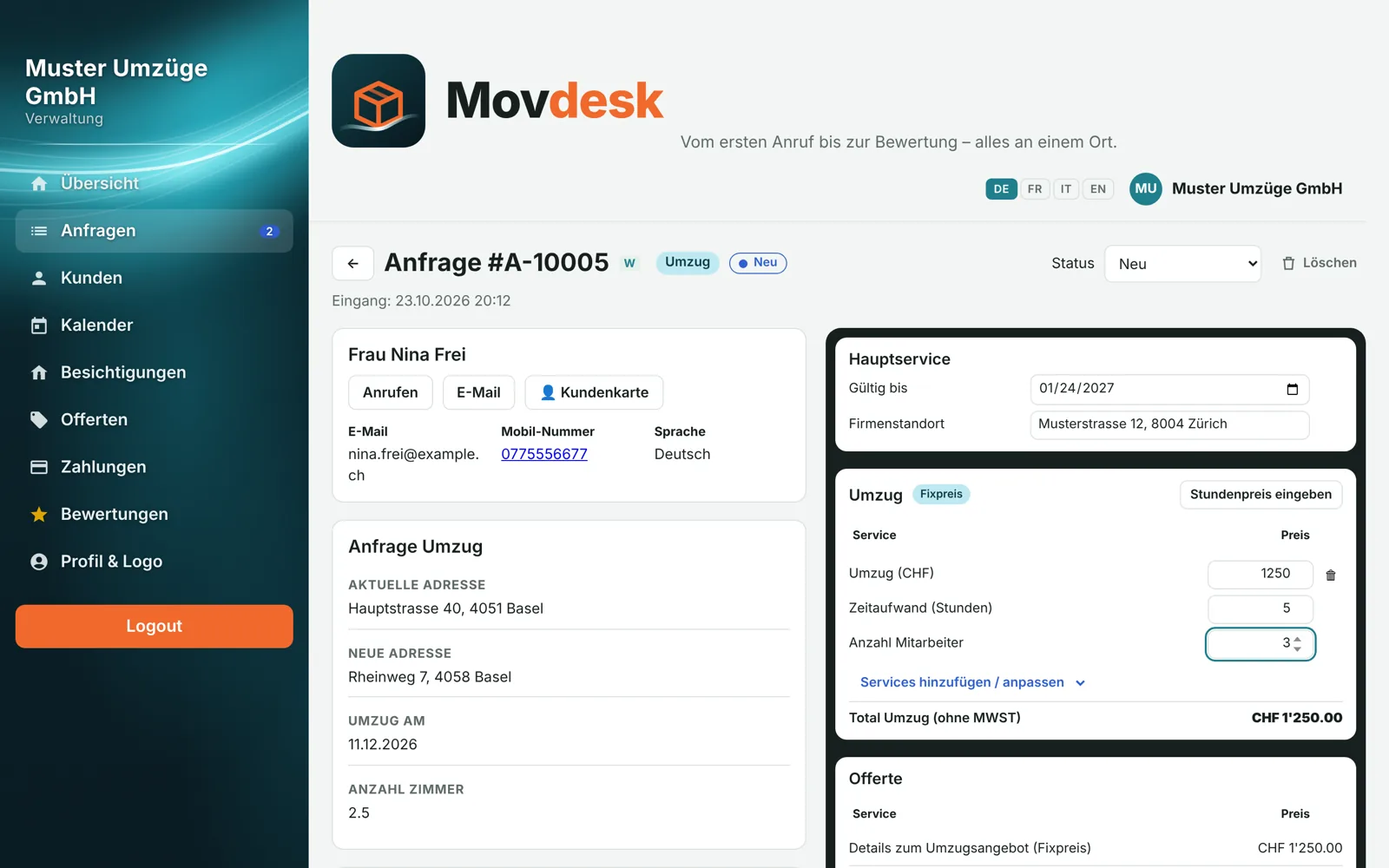This screenshot has width=1389, height=868.
Task: Click the Anfragen count badge showing 2
Action: coord(269,231)
